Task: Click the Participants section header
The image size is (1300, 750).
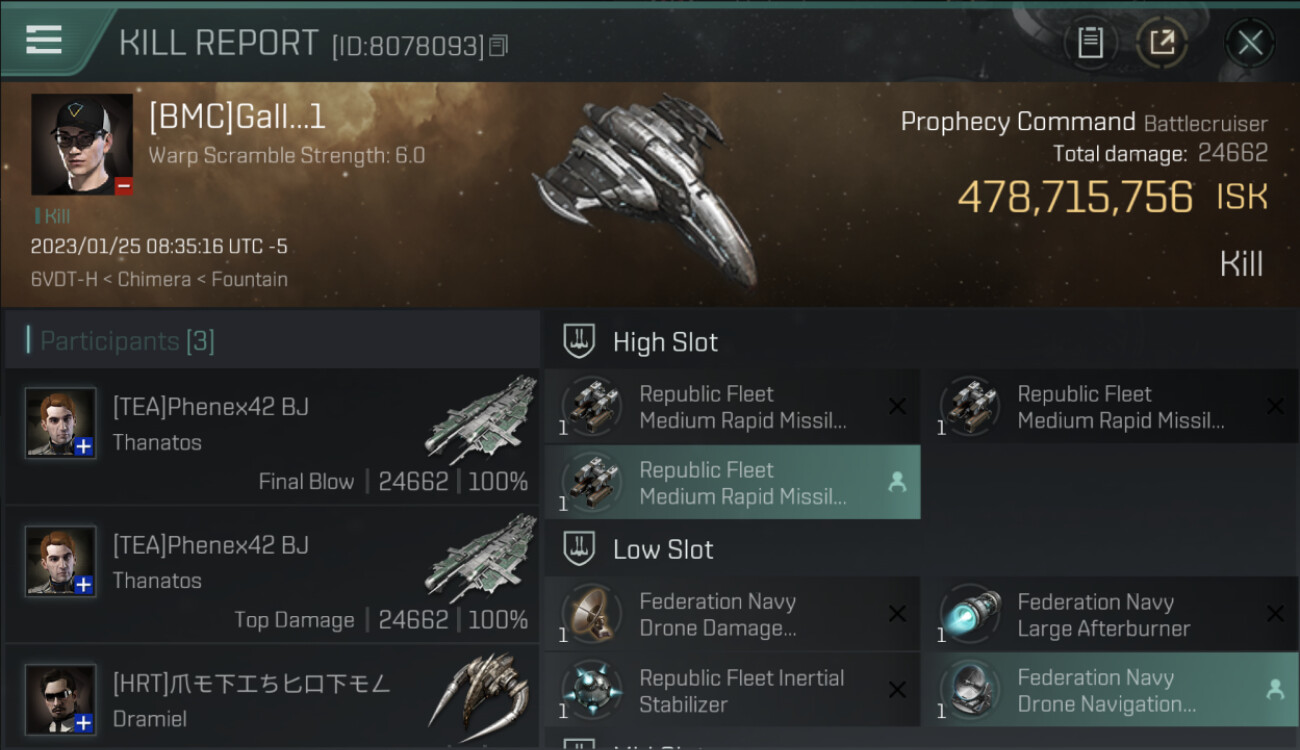Action: (127, 341)
